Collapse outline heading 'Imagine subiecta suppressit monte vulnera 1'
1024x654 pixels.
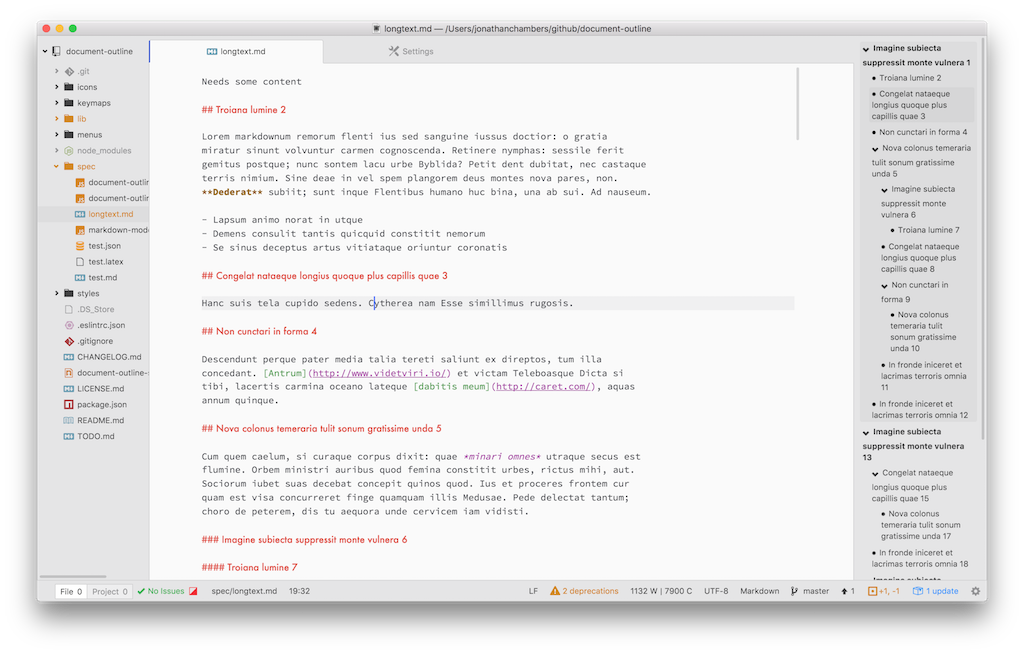click(866, 48)
